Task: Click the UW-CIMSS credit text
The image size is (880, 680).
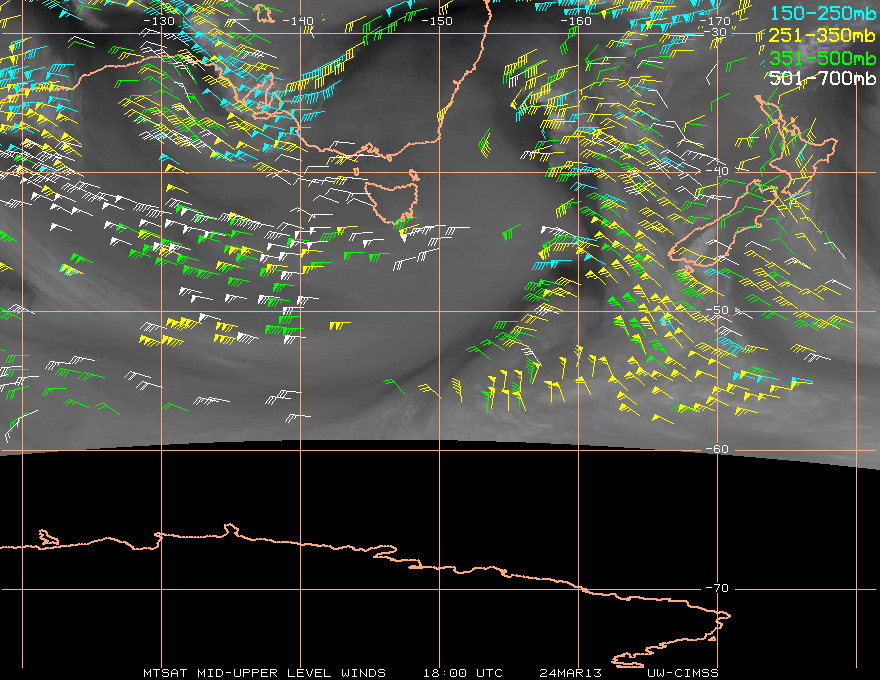Action: point(682,673)
